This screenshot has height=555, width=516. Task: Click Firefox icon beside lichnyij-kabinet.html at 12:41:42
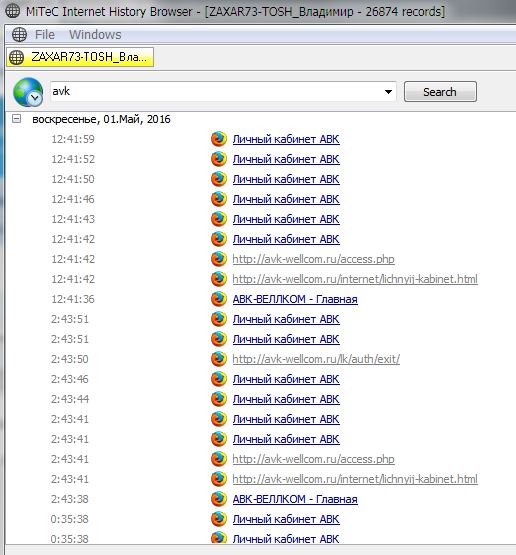tap(219, 279)
